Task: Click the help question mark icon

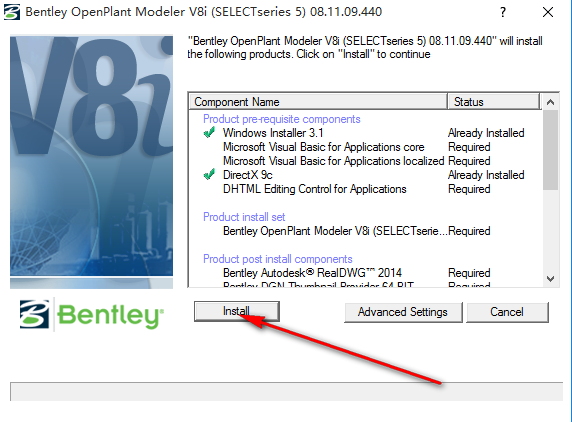Action: (x=503, y=12)
